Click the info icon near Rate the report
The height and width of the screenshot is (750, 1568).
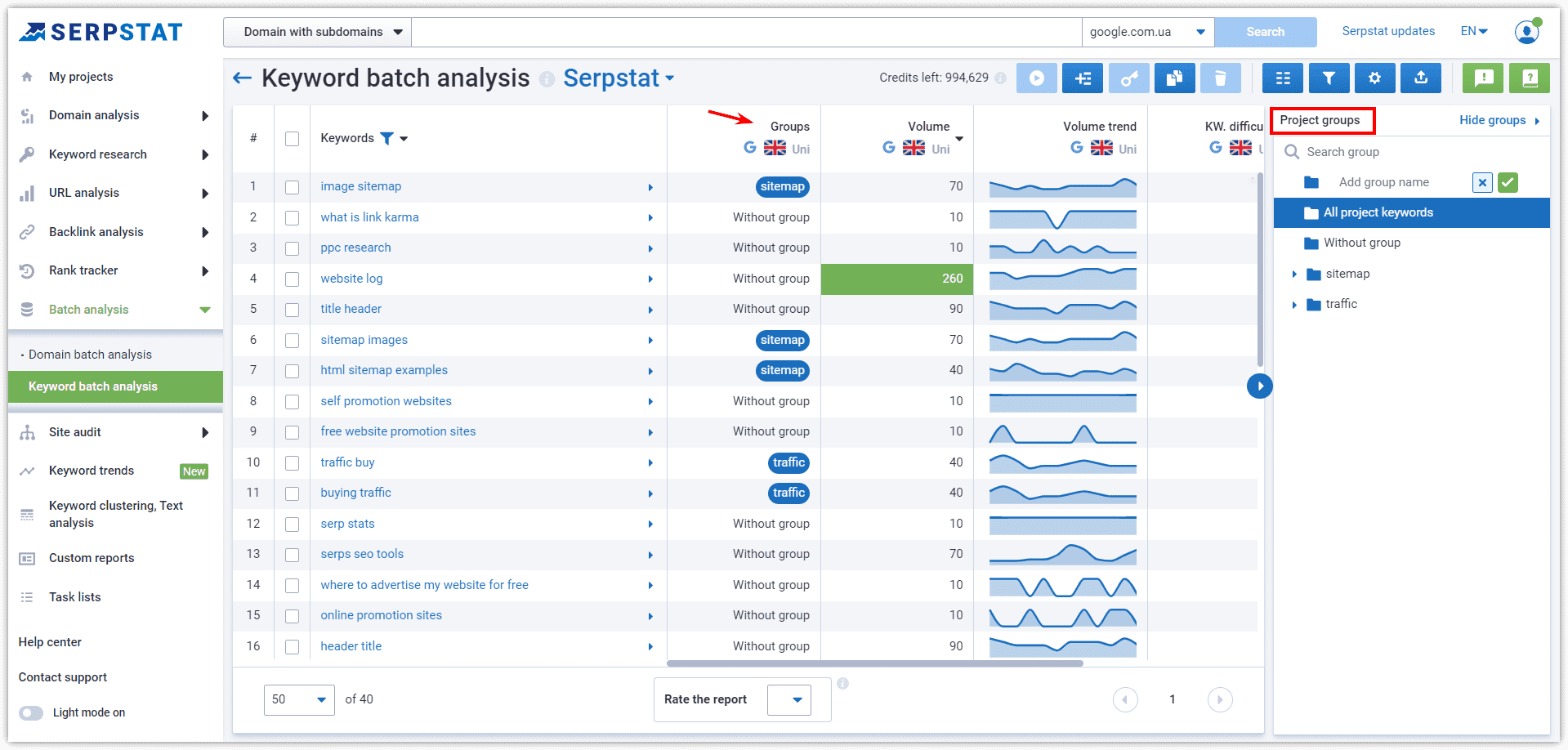click(842, 683)
